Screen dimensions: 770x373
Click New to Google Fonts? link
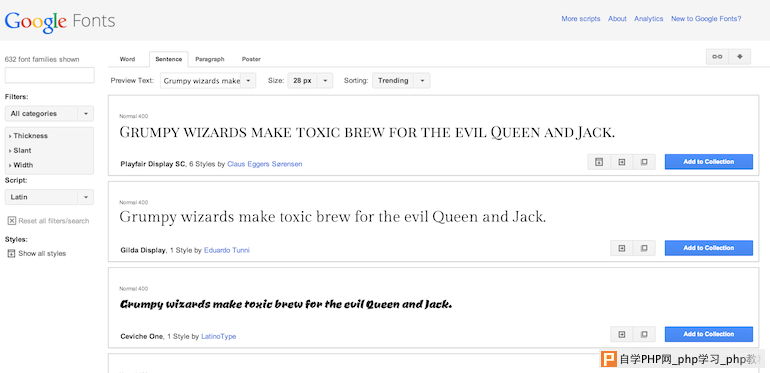pyautogui.click(x=706, y=19)
